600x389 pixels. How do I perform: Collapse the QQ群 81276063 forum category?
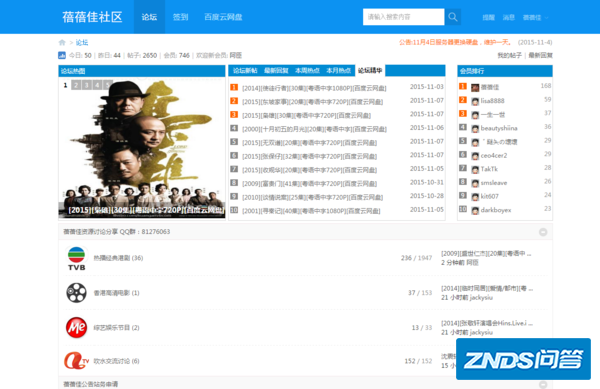(x=543, y=232)
